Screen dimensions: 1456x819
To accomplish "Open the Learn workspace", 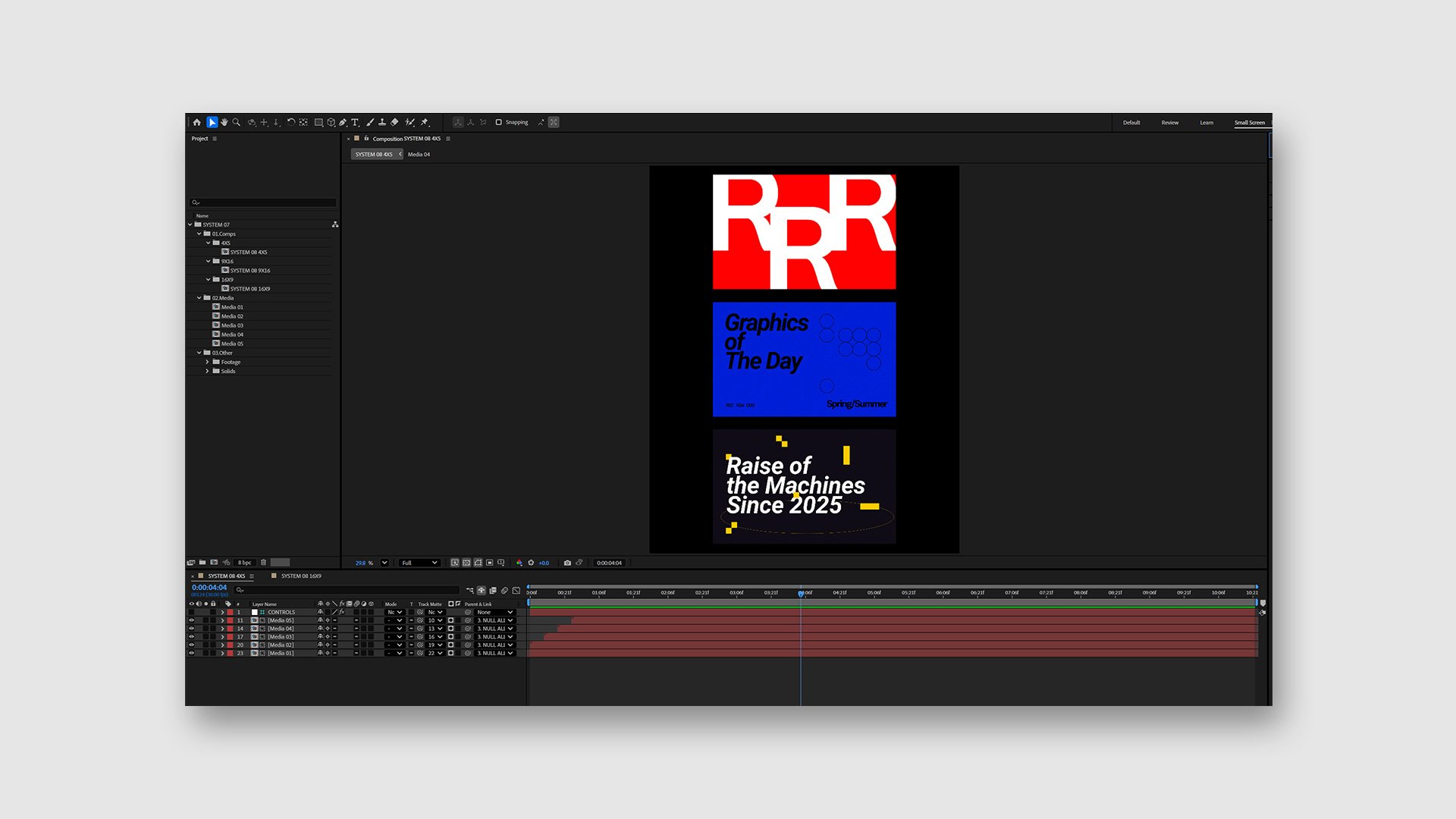I will pos(1207,122).
